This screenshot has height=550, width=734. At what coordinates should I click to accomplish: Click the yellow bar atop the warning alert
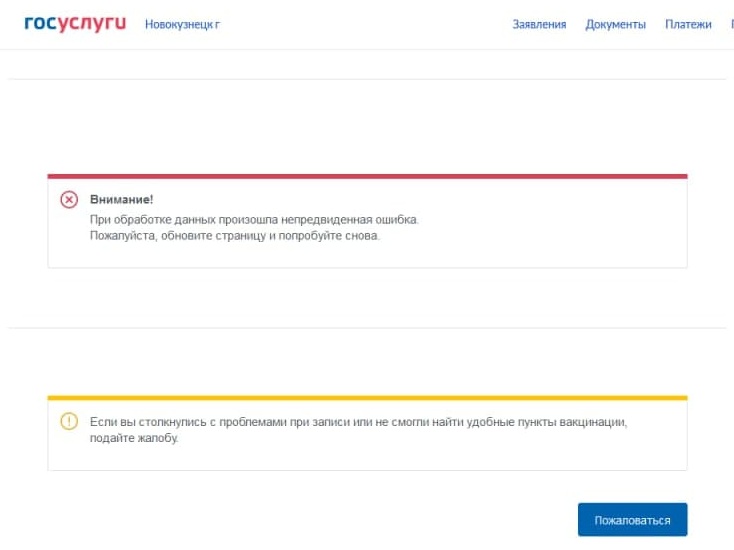coord(367,398)
